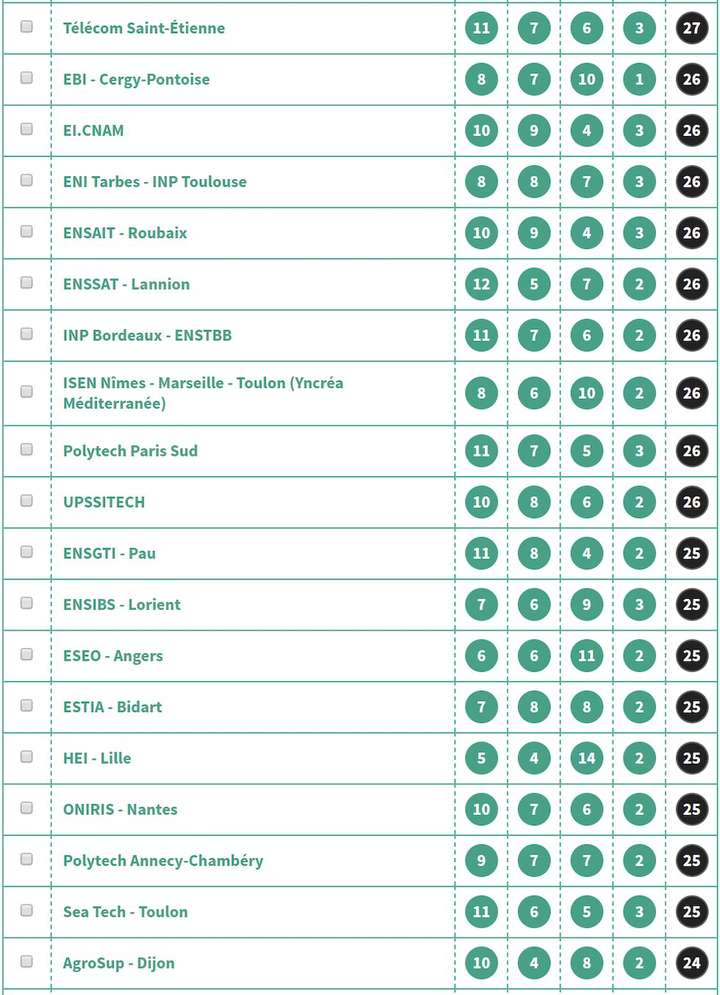
Task: Click the green 14 badge for HEI - Lille
Action: 587,758
